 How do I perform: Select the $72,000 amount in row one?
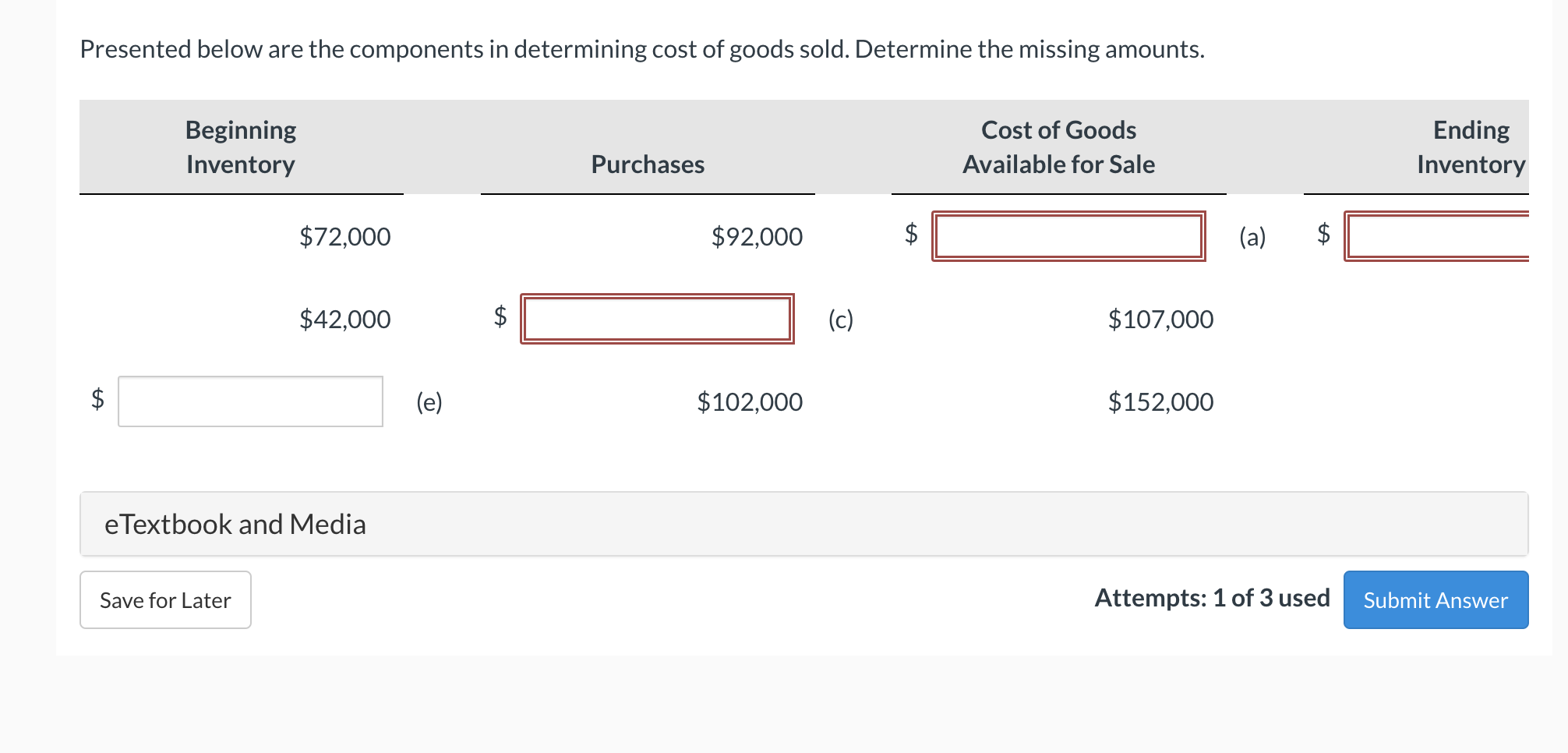tap(345, 236)
